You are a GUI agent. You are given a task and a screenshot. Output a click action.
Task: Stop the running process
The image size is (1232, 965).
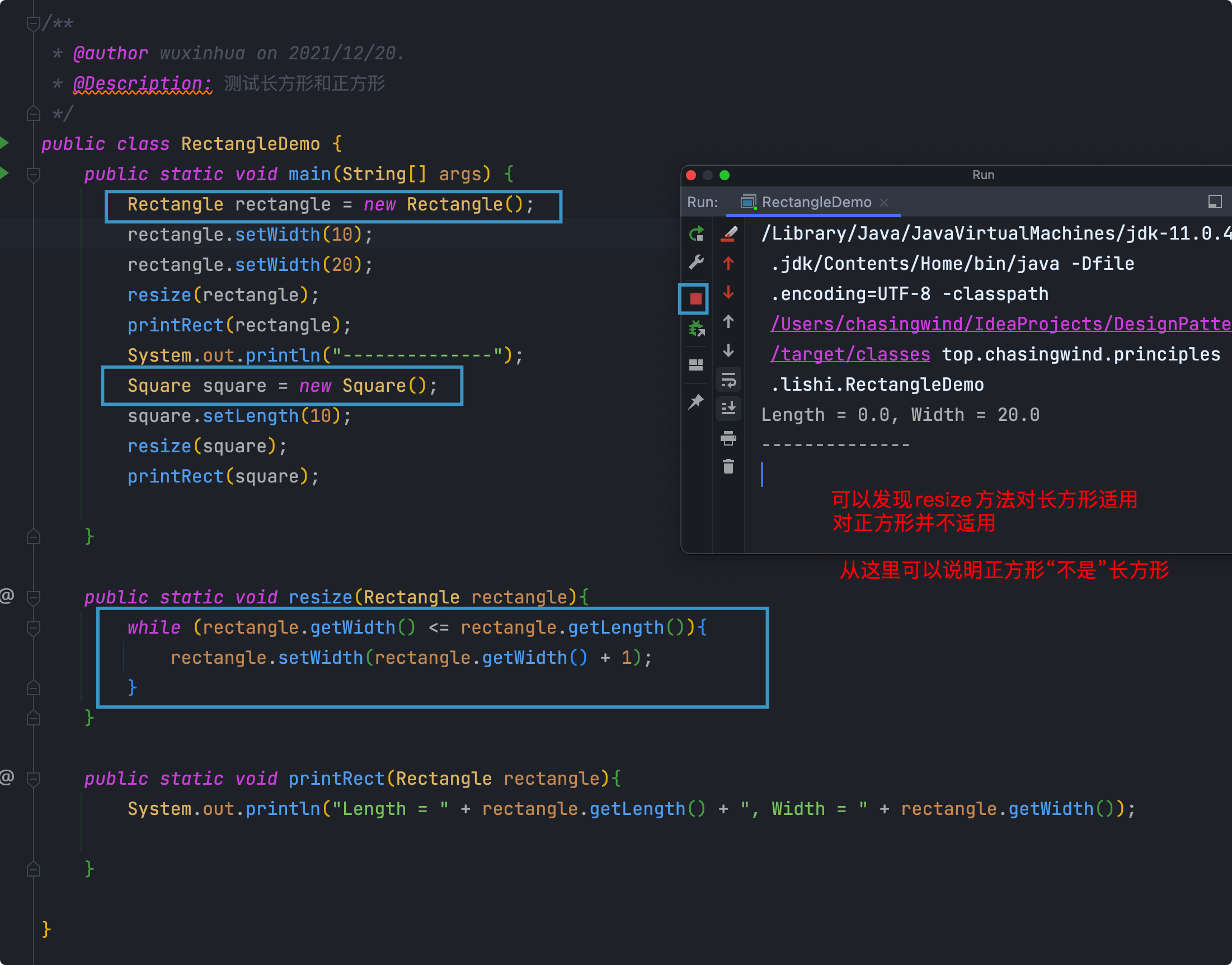pyautogui.click(x=695, y=298)
